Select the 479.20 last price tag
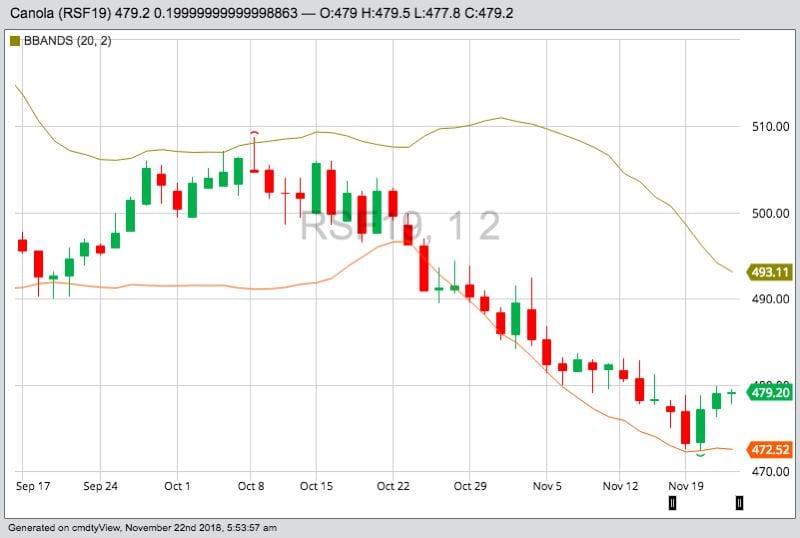The height and width of the screenshot is (538, 800). 770,393
